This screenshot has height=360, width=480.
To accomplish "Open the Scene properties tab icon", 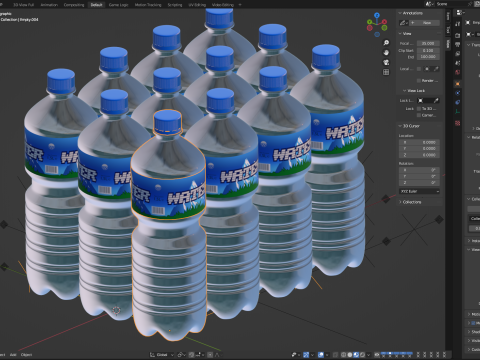I will point(458,63).
